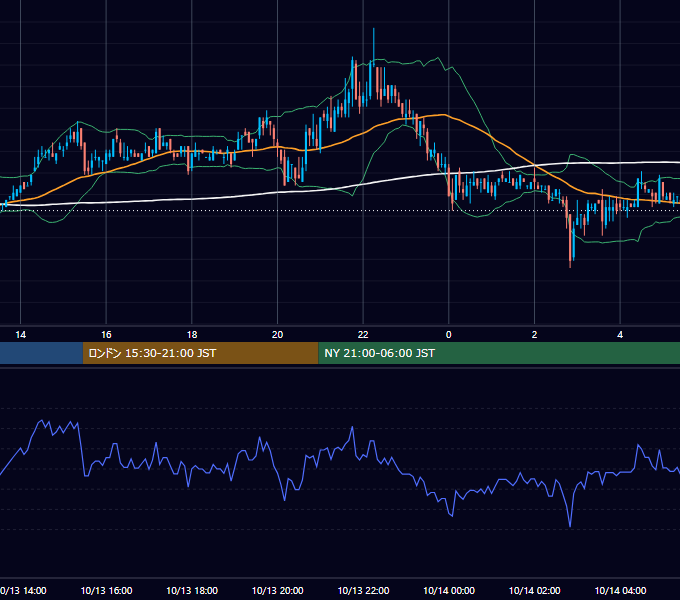Click the 2 hour label on price chart axis

tap(534, 335)
